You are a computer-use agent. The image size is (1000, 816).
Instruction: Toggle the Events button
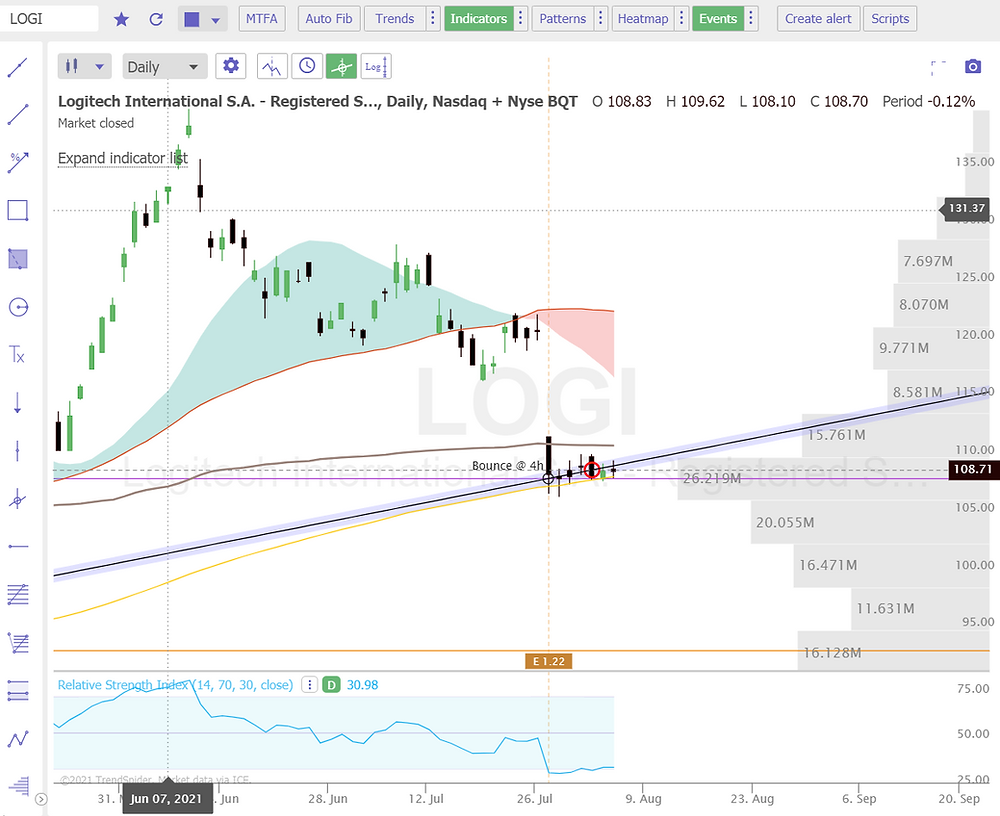[x=717, y=19]
